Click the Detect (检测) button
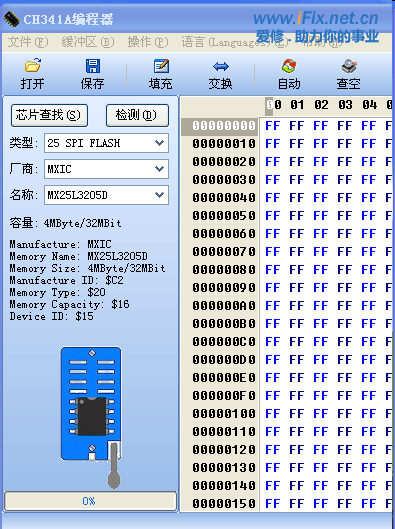The height and width of the screenshot is (529, 395). click(x=137, y=115)
